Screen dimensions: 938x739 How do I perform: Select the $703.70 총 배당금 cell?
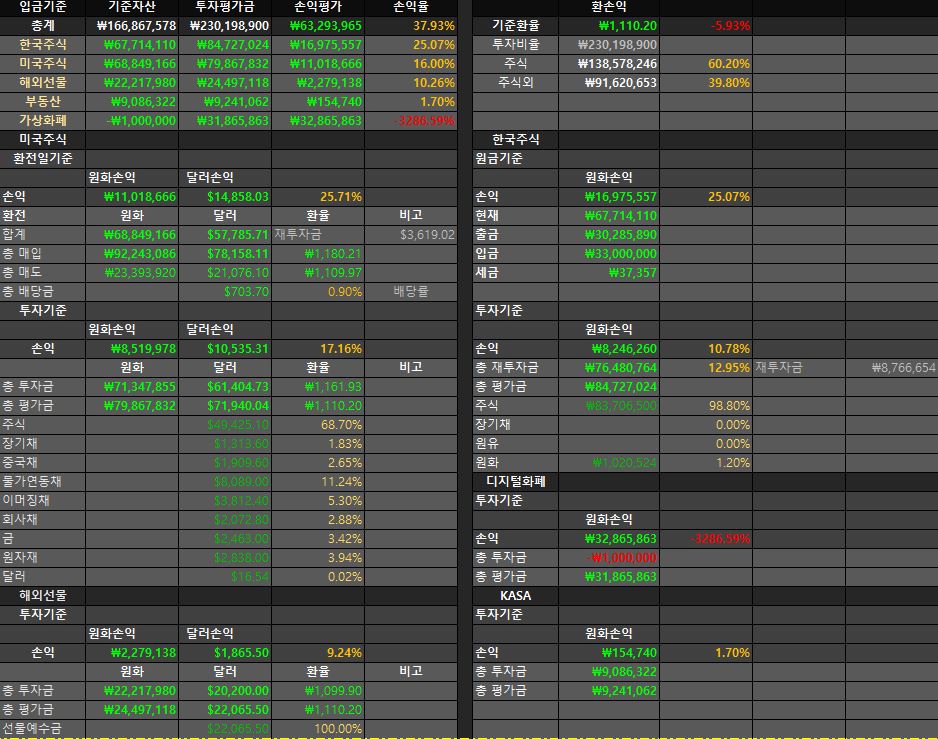tap(225, 291)
